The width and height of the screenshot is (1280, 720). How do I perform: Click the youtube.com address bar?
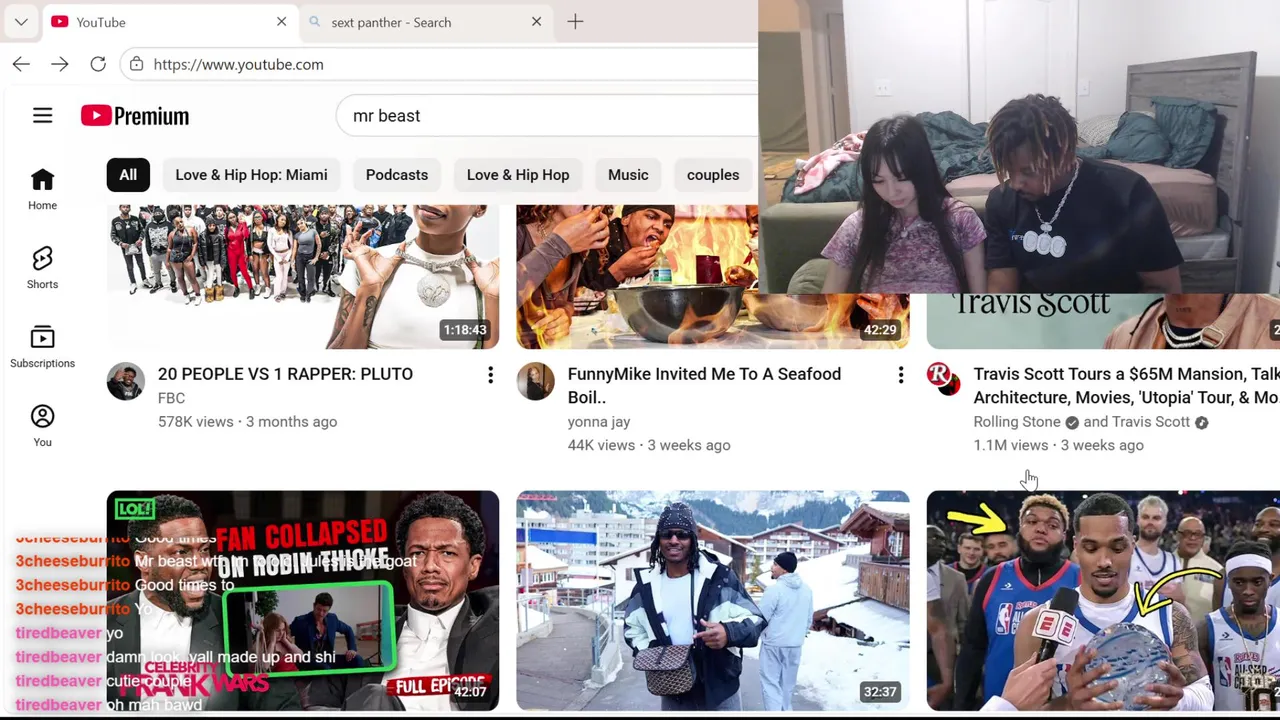440,64
